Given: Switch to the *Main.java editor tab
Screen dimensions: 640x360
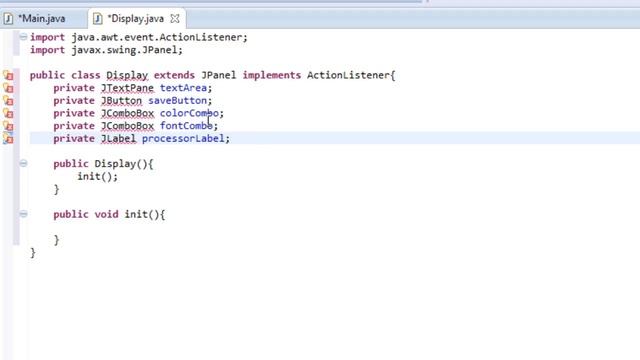Looking at the screenshot, I should (x=42, y=19).
